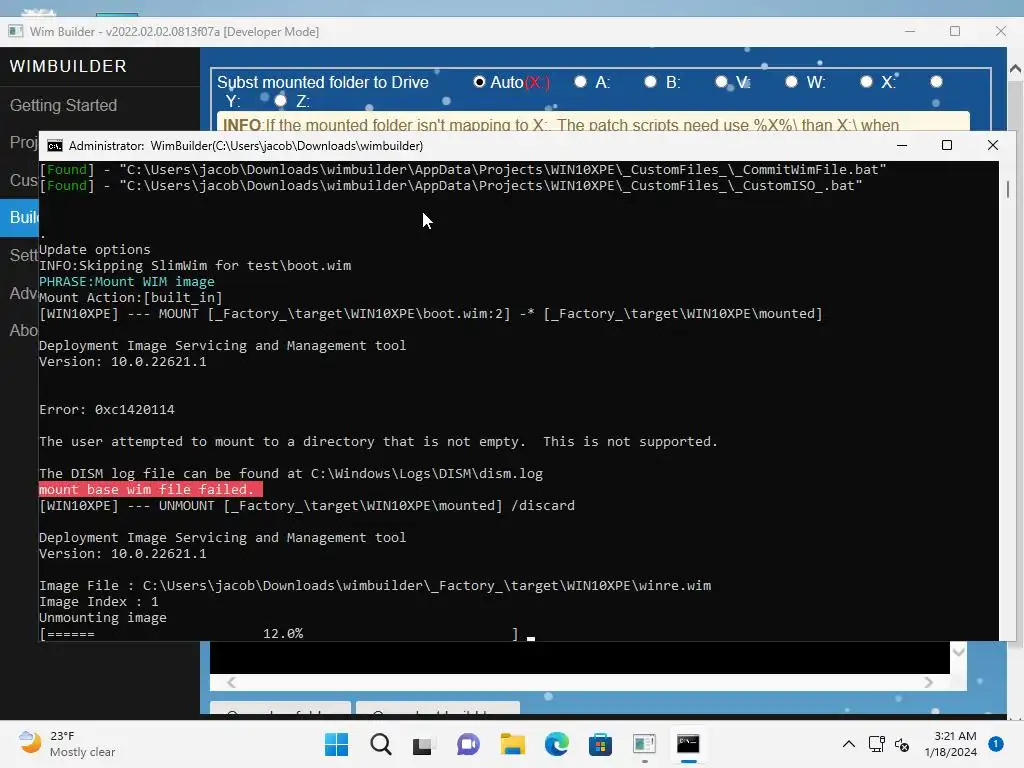Click the log panel scroll-right arrow

coord(928,682)
